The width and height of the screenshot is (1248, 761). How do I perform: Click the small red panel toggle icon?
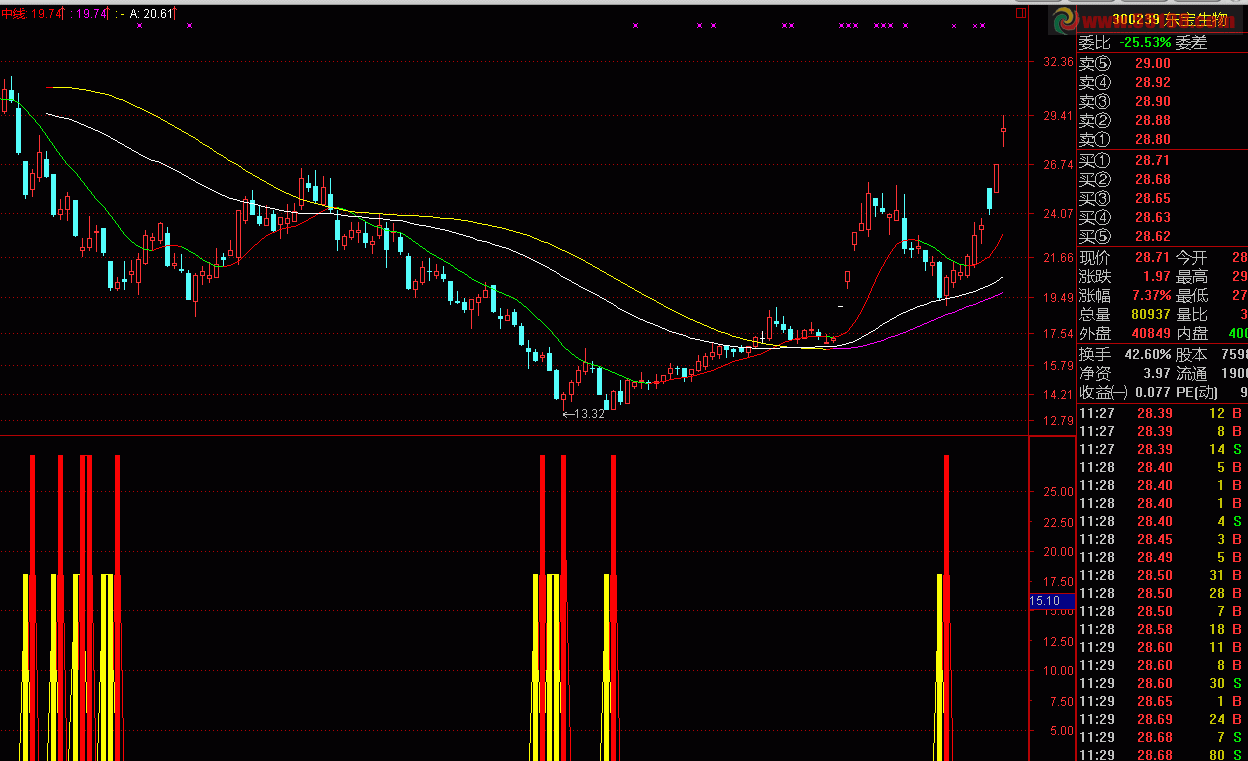point(1021,14)
